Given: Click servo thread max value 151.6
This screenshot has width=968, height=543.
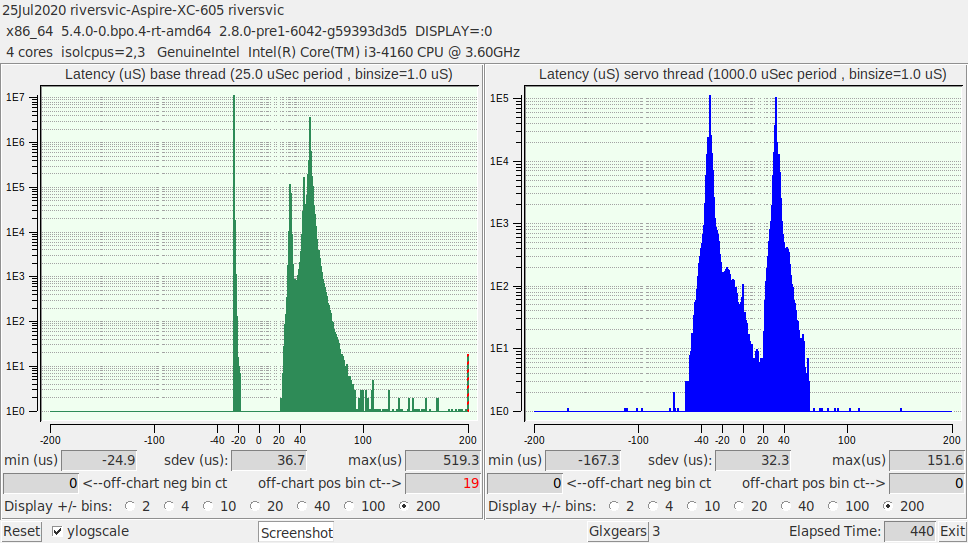Looking at the screenshot, I should click(927, 460).
